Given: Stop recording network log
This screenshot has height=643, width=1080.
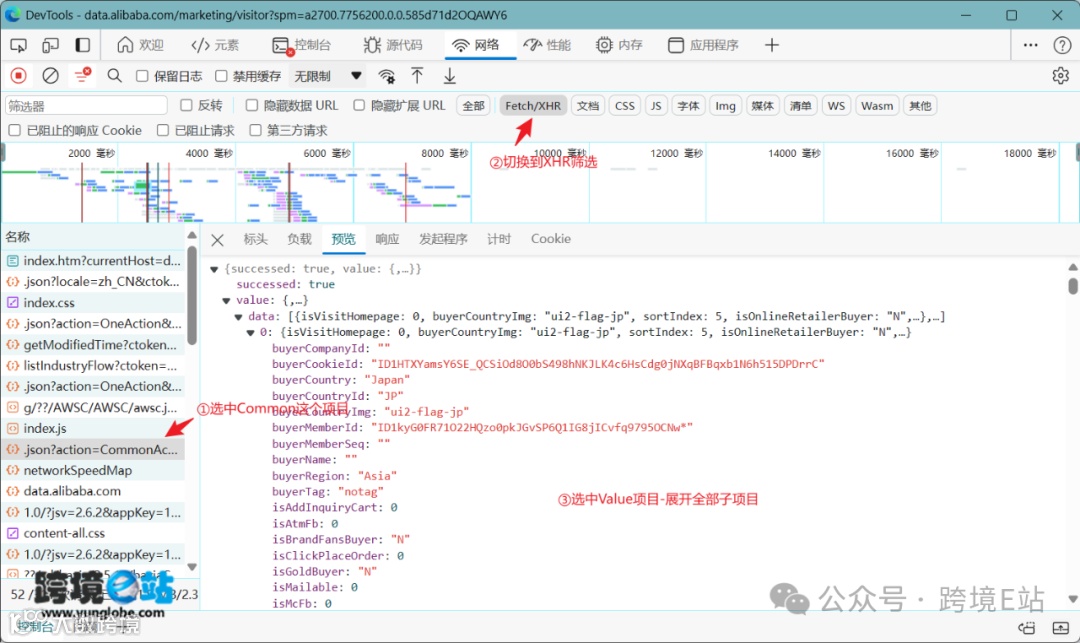Looking at the screenshot, I should tap(19, 76).
